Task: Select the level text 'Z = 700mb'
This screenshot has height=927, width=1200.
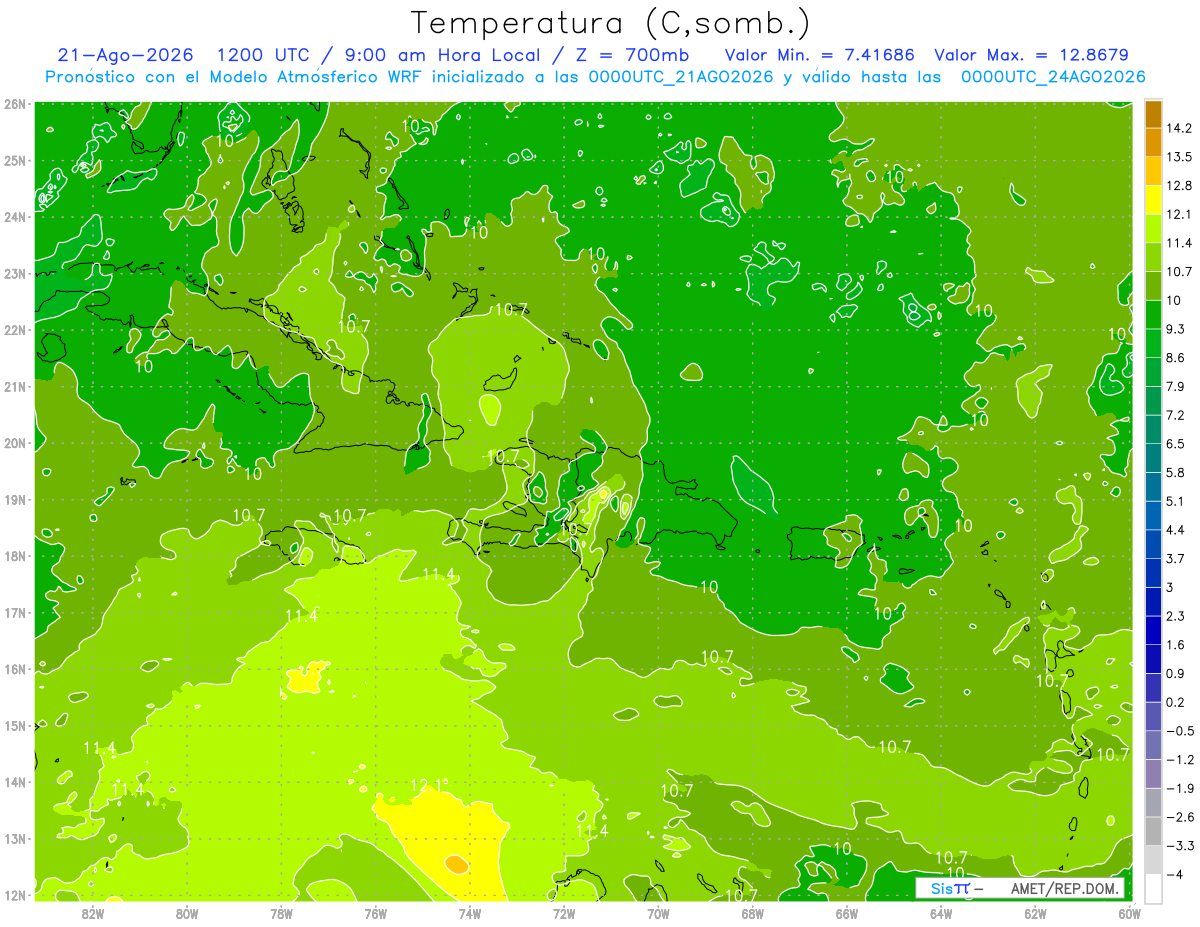Action: tap(633, 55)
